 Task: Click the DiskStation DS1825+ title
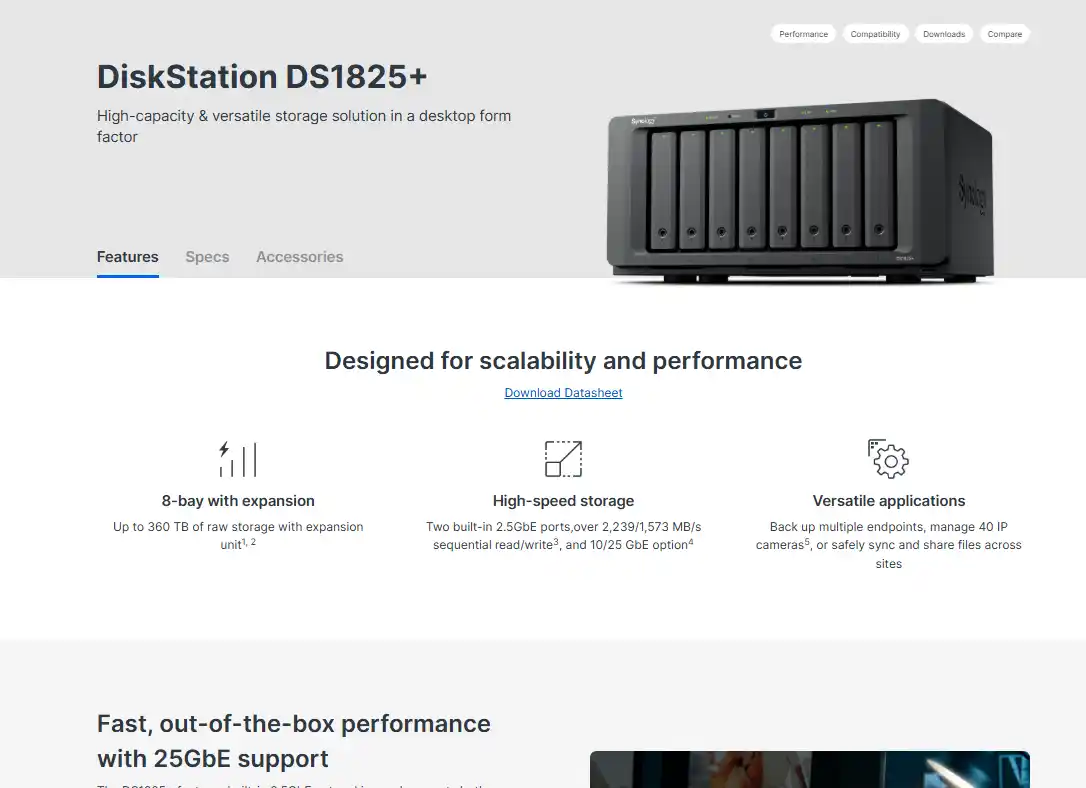click(262, 76)
